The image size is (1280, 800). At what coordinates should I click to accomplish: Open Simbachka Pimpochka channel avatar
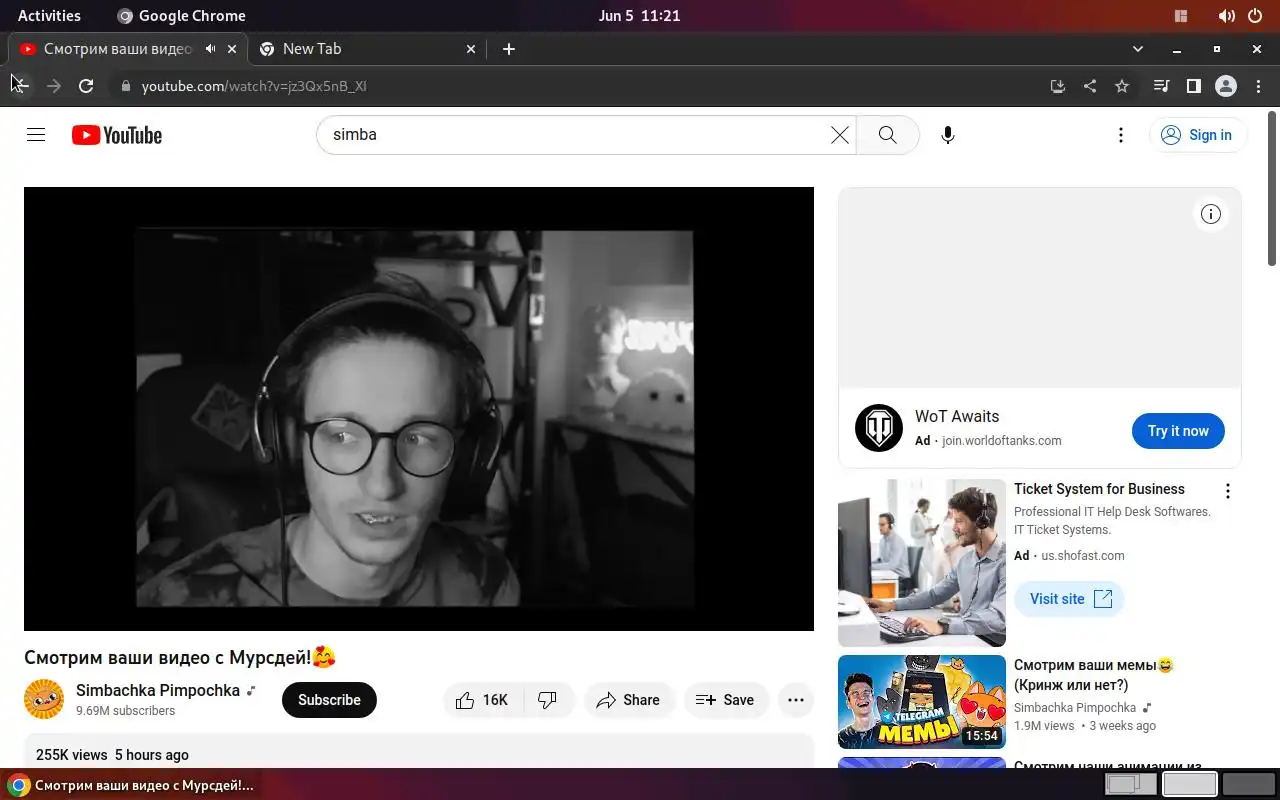(x=44, y=699)
